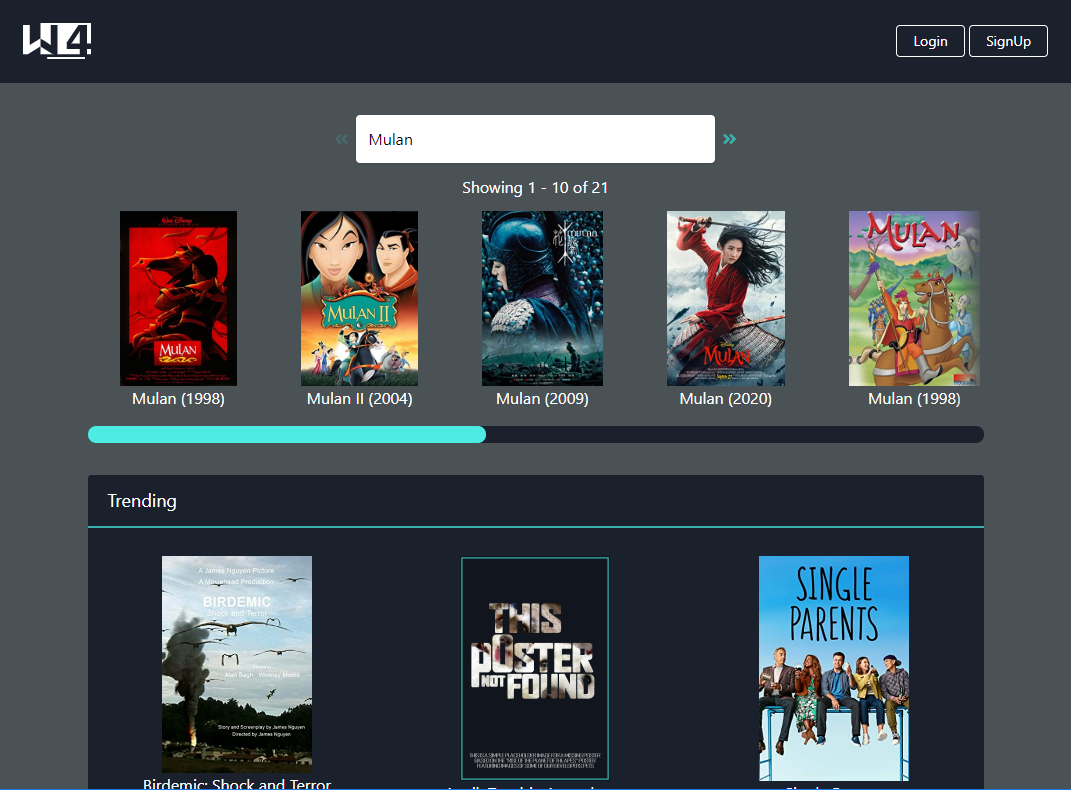The image size is (1071, 790).
Task: Open the Login button
Action: pyautogui.click(x=930, y=41)
